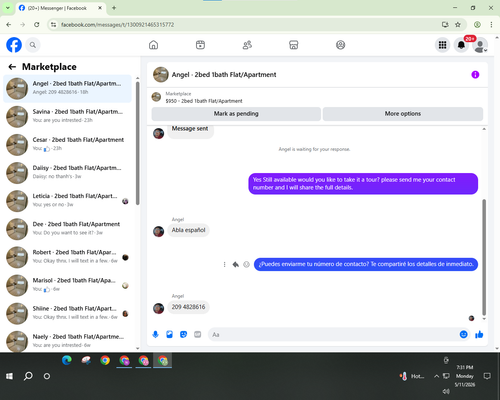Click the 209 4828616 message bubble
The width and height of the screenshot is (500, 400).
tap(188, 307)
